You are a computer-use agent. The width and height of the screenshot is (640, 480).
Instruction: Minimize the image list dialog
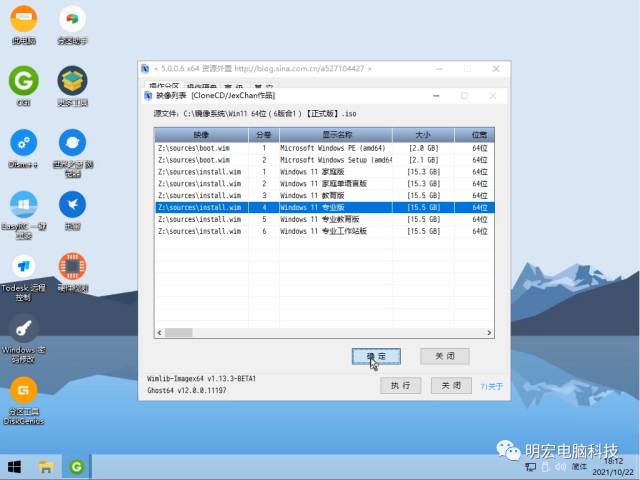coord(436,96)
